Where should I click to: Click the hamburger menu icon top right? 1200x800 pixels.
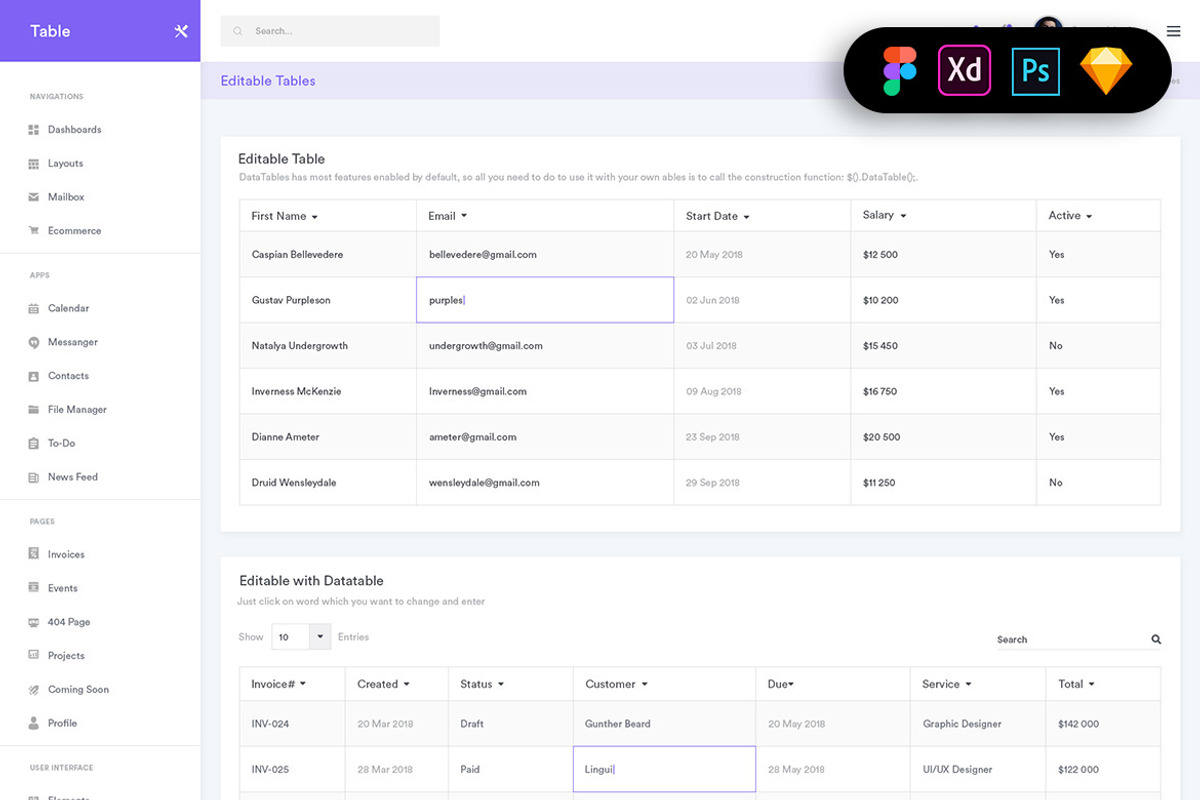click(1173, 31)
